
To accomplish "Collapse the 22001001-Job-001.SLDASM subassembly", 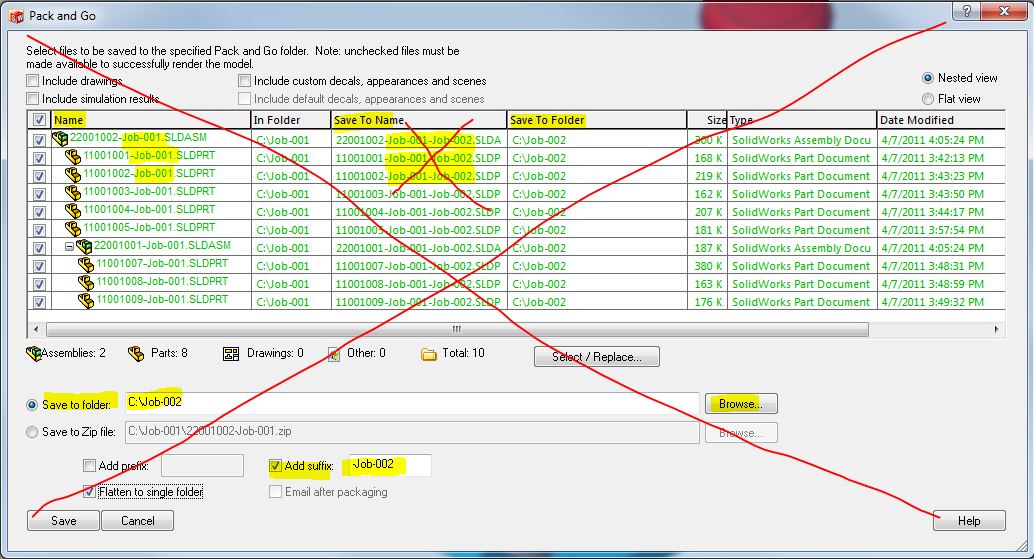I will tap(69, 247).
